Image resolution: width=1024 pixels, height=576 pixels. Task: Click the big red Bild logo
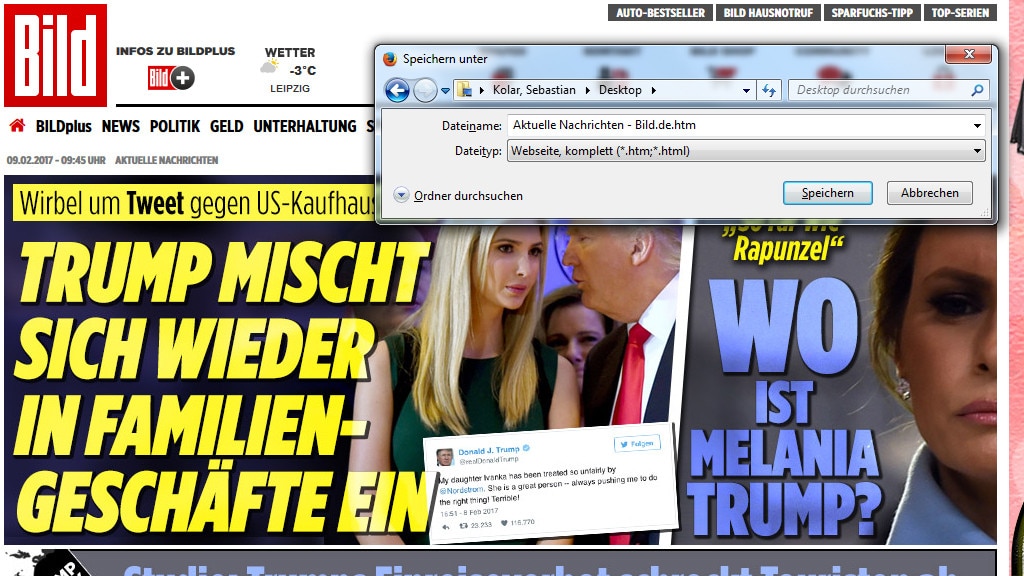(x=56, y=56)
